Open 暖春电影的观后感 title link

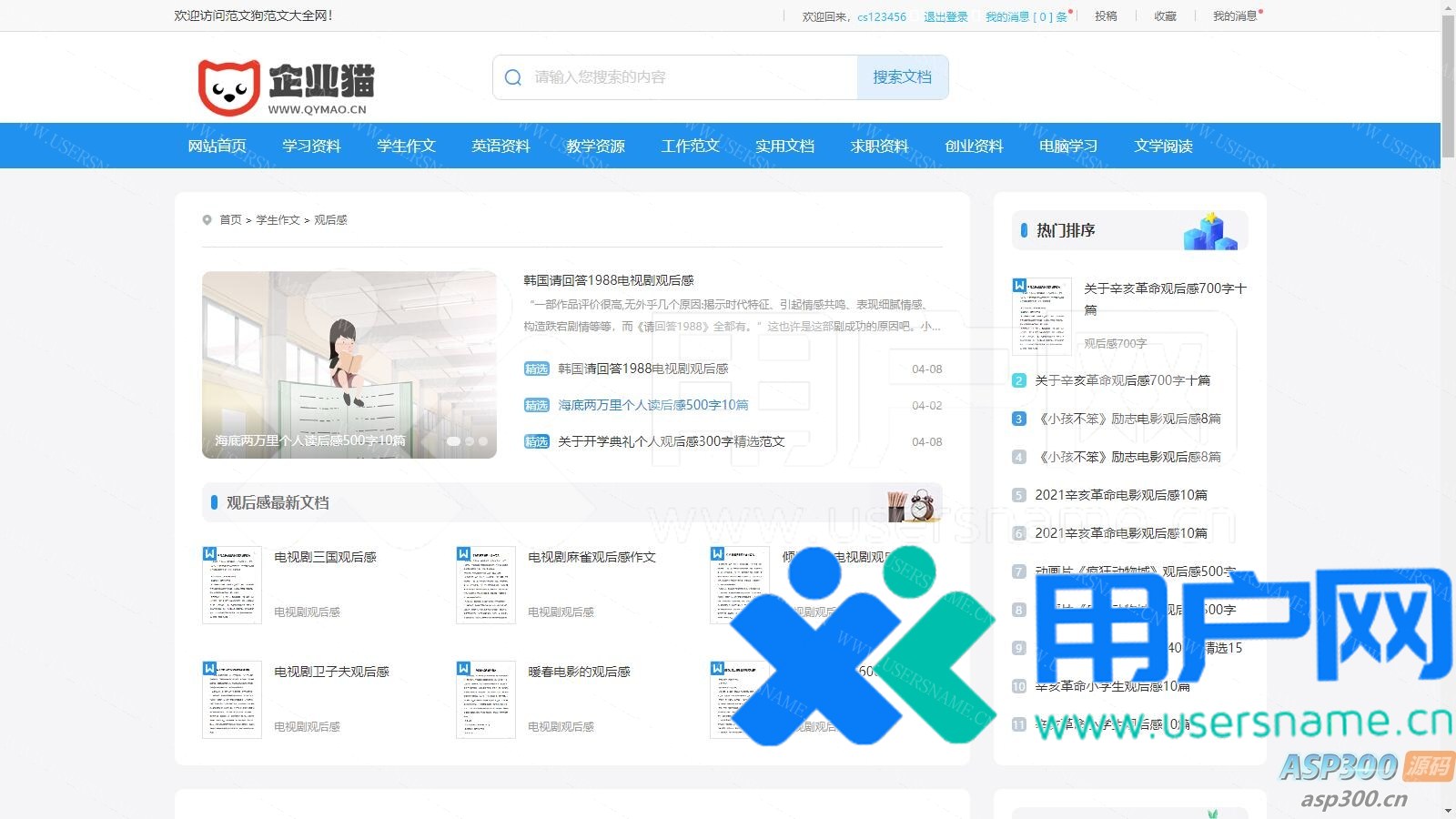579,672
